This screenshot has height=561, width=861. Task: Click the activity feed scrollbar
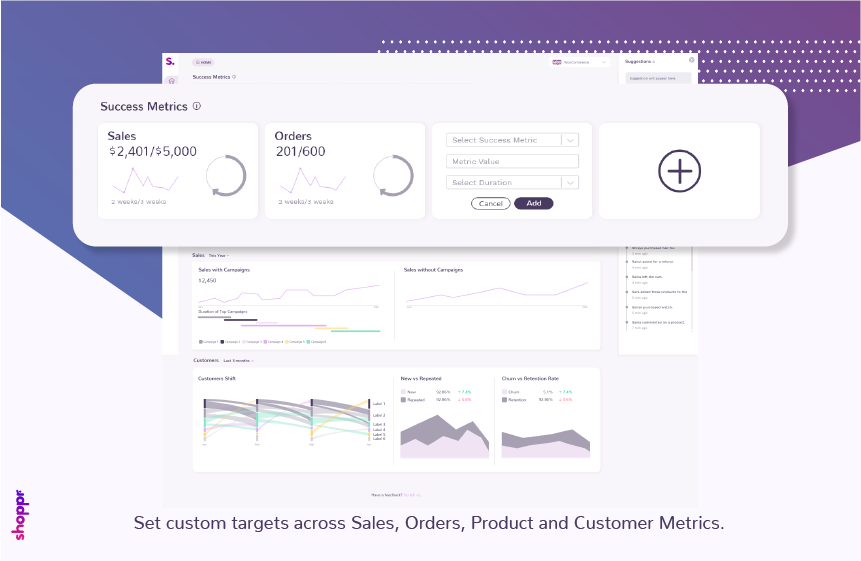coord(692,288)
